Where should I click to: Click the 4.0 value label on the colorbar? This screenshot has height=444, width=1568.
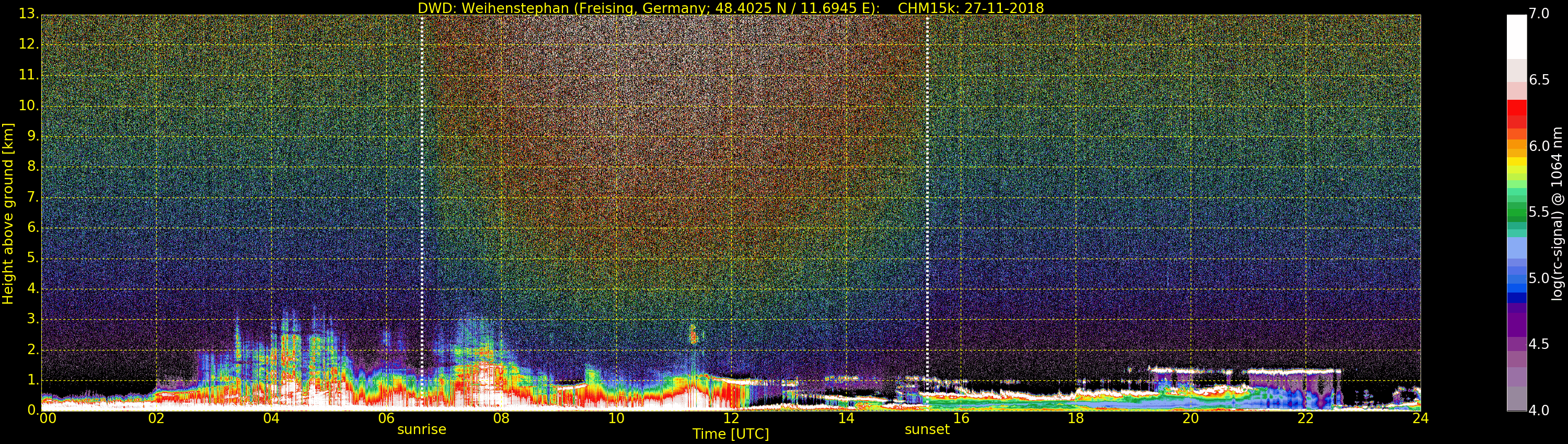click(x=1539, y=411)
